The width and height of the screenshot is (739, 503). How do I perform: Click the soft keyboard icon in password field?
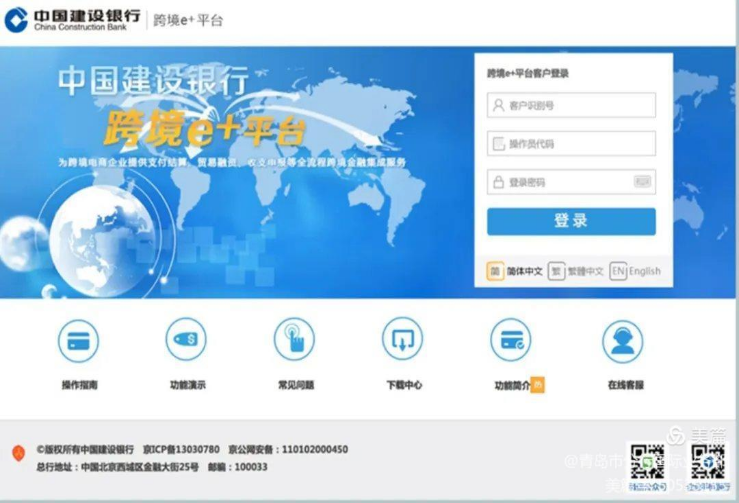tap(642, 181)
